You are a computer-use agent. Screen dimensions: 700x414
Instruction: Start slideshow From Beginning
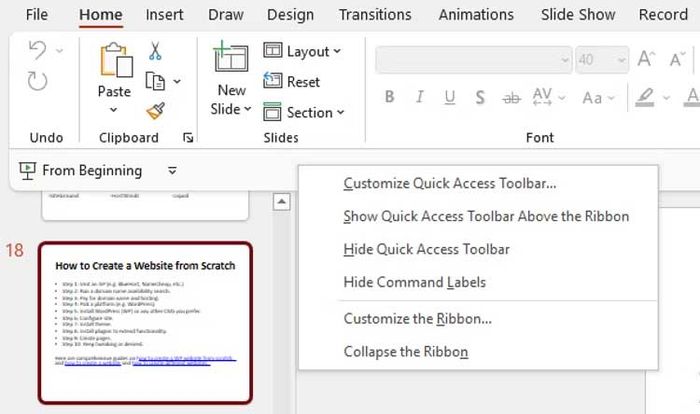pyautogui.click(x=81, y=171)
